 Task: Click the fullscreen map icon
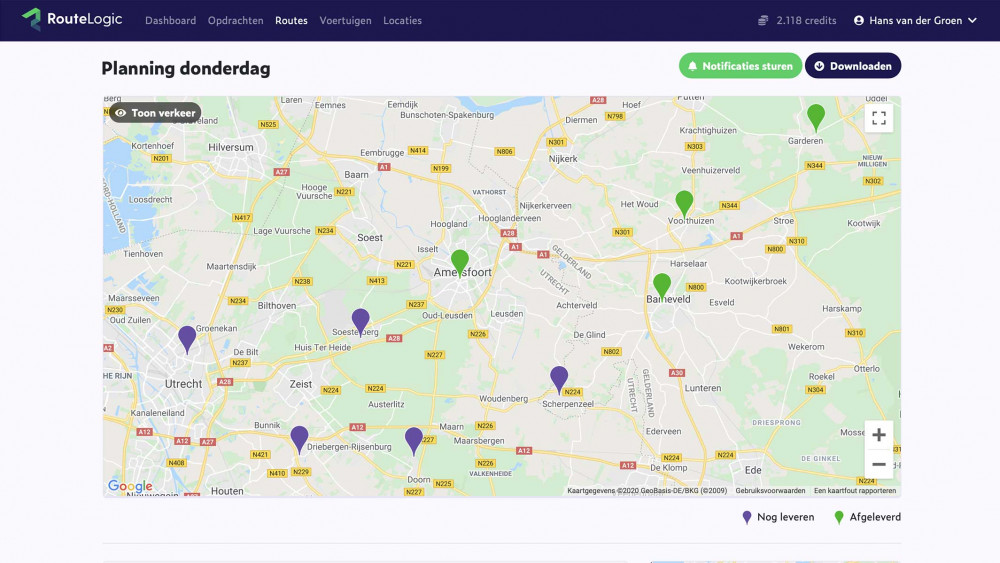tap(879, 118)
